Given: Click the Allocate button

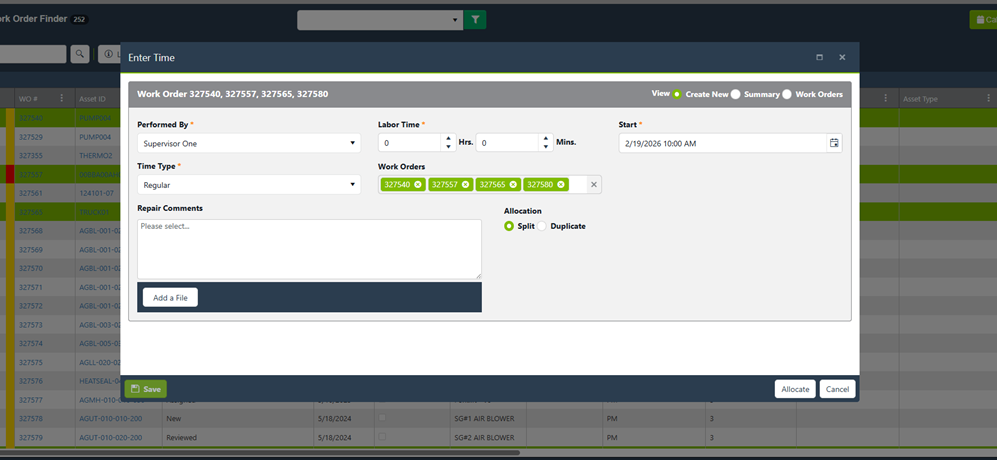Looking at the screenshot, I should click(x=795, y=389).
